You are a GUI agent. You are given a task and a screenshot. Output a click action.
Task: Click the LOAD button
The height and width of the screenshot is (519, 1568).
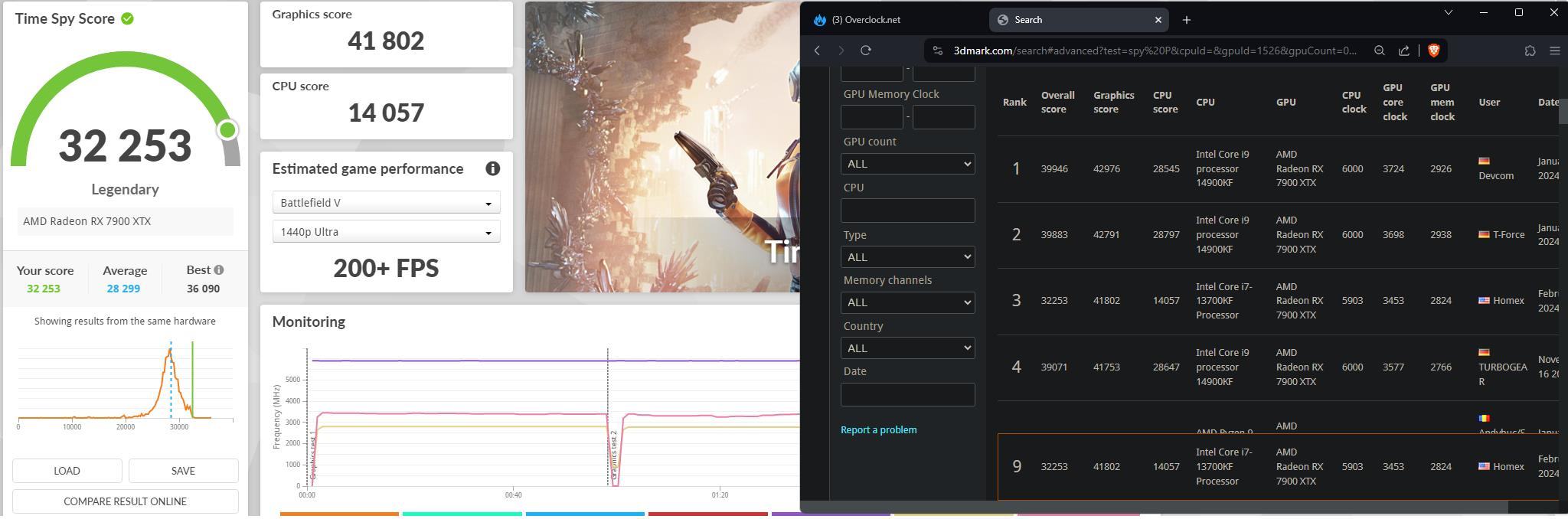tap(67, 471)
